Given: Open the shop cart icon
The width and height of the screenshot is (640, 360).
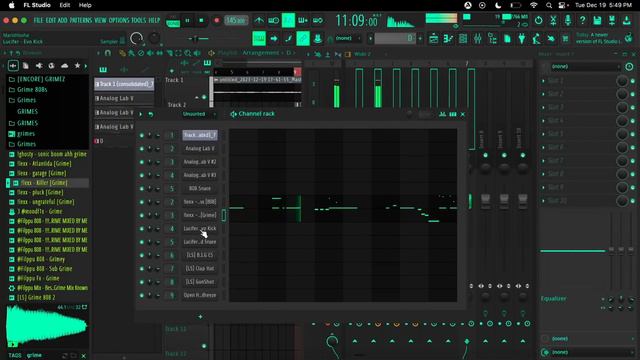Looking at the screenshot, I should [x=565, y=39].
